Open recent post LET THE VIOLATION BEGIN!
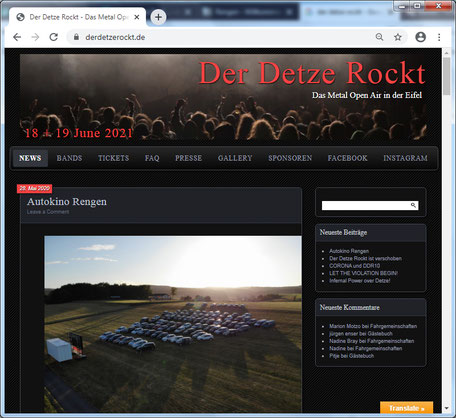Image resolution: width=456 pixels, height=418 pixels. [x=363, y=273]
